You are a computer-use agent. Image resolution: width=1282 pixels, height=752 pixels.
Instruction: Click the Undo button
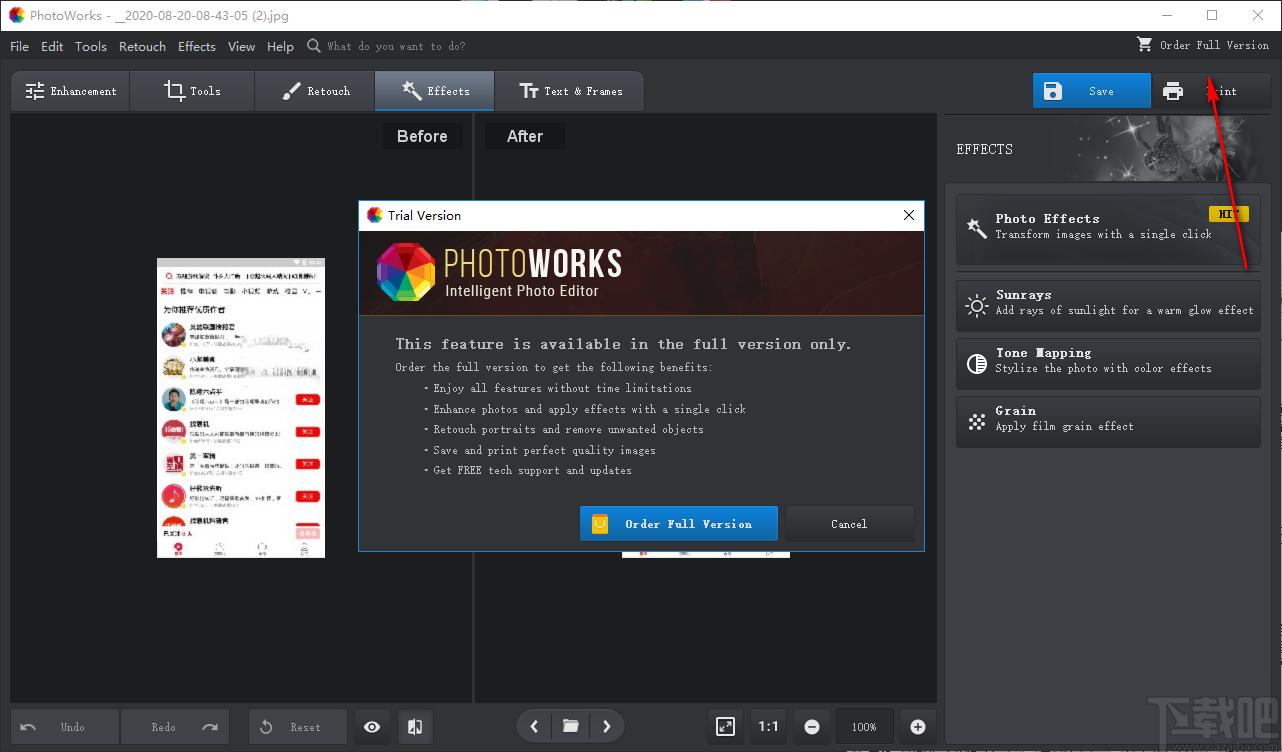coord(65,727)
